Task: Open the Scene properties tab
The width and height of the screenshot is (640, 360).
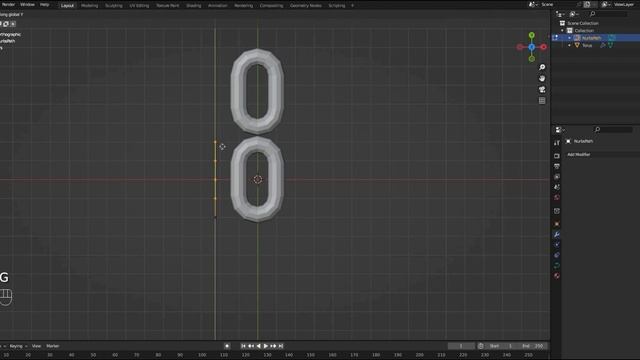Action: (557, 187)
